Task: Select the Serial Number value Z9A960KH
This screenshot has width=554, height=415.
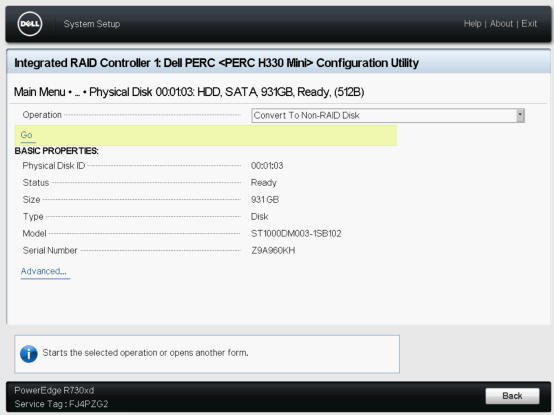Action: click(x=273, y=250)
